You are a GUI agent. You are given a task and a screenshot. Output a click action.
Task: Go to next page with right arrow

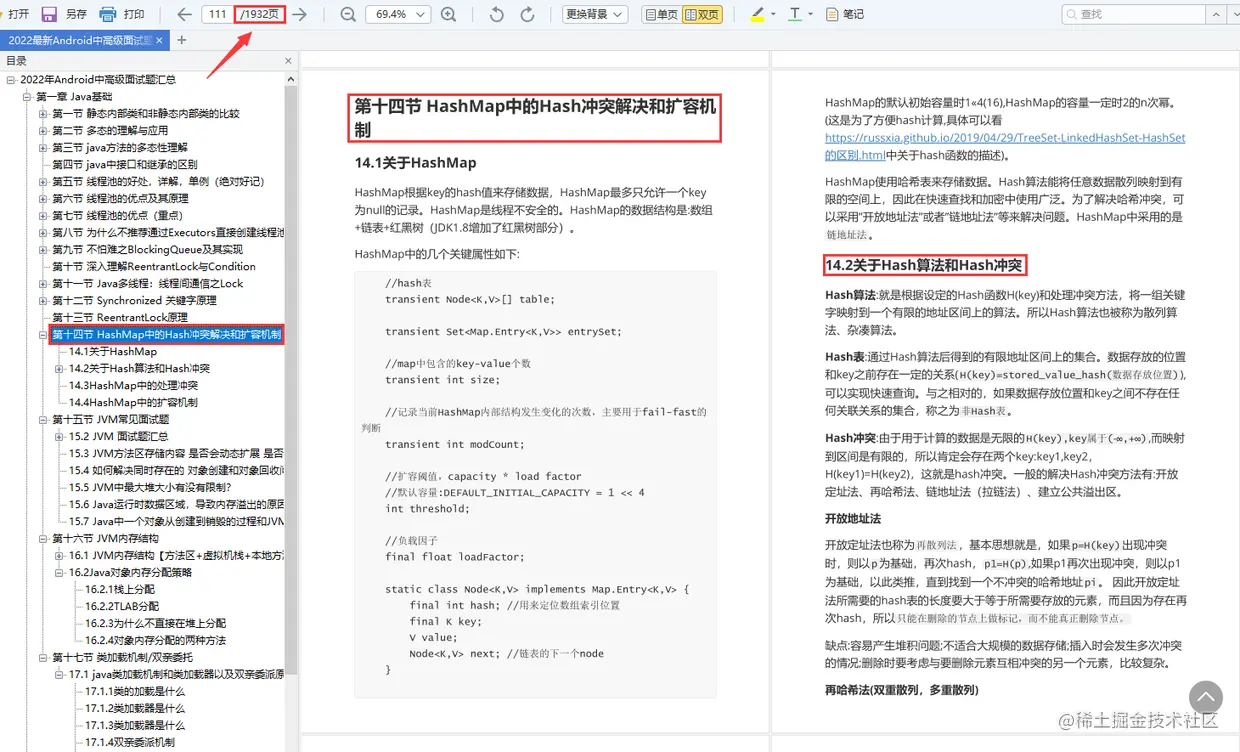click(299, 14)
